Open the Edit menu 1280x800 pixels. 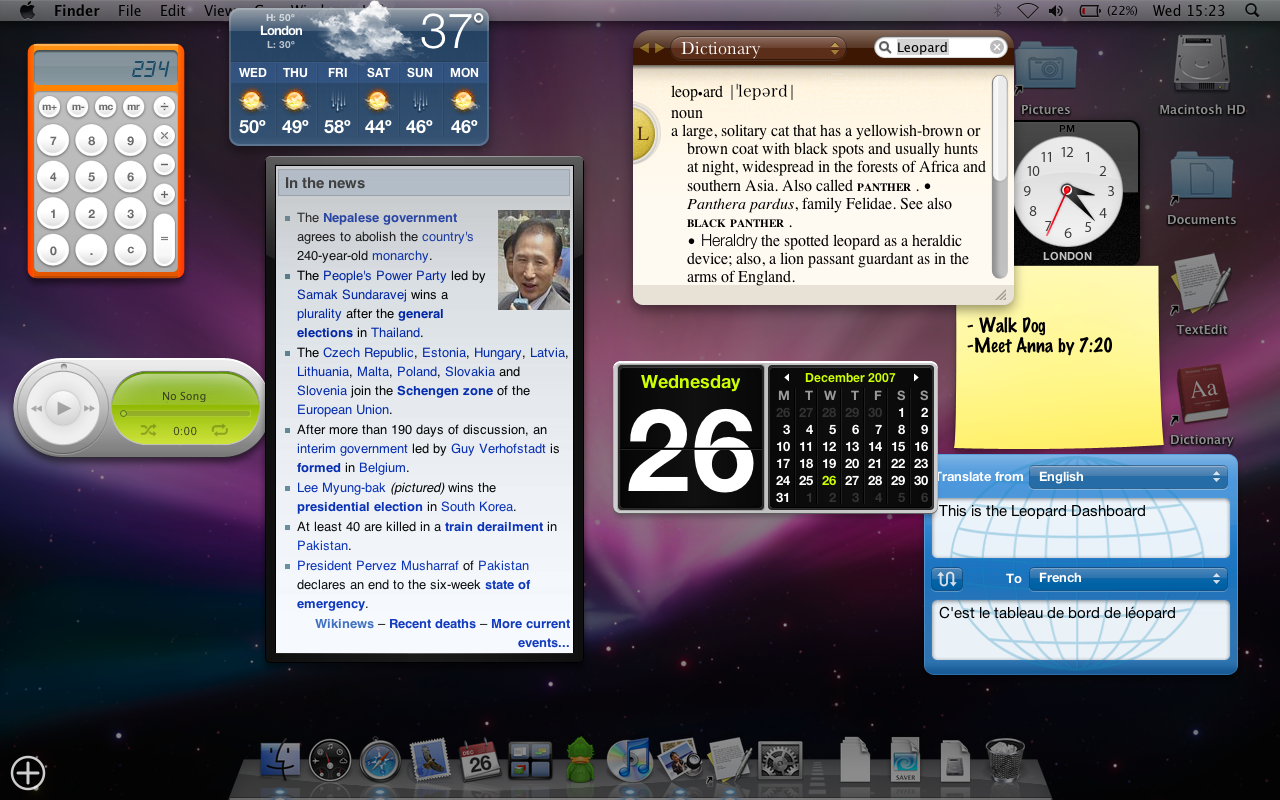pyautogui.click(x=173, y=10)
